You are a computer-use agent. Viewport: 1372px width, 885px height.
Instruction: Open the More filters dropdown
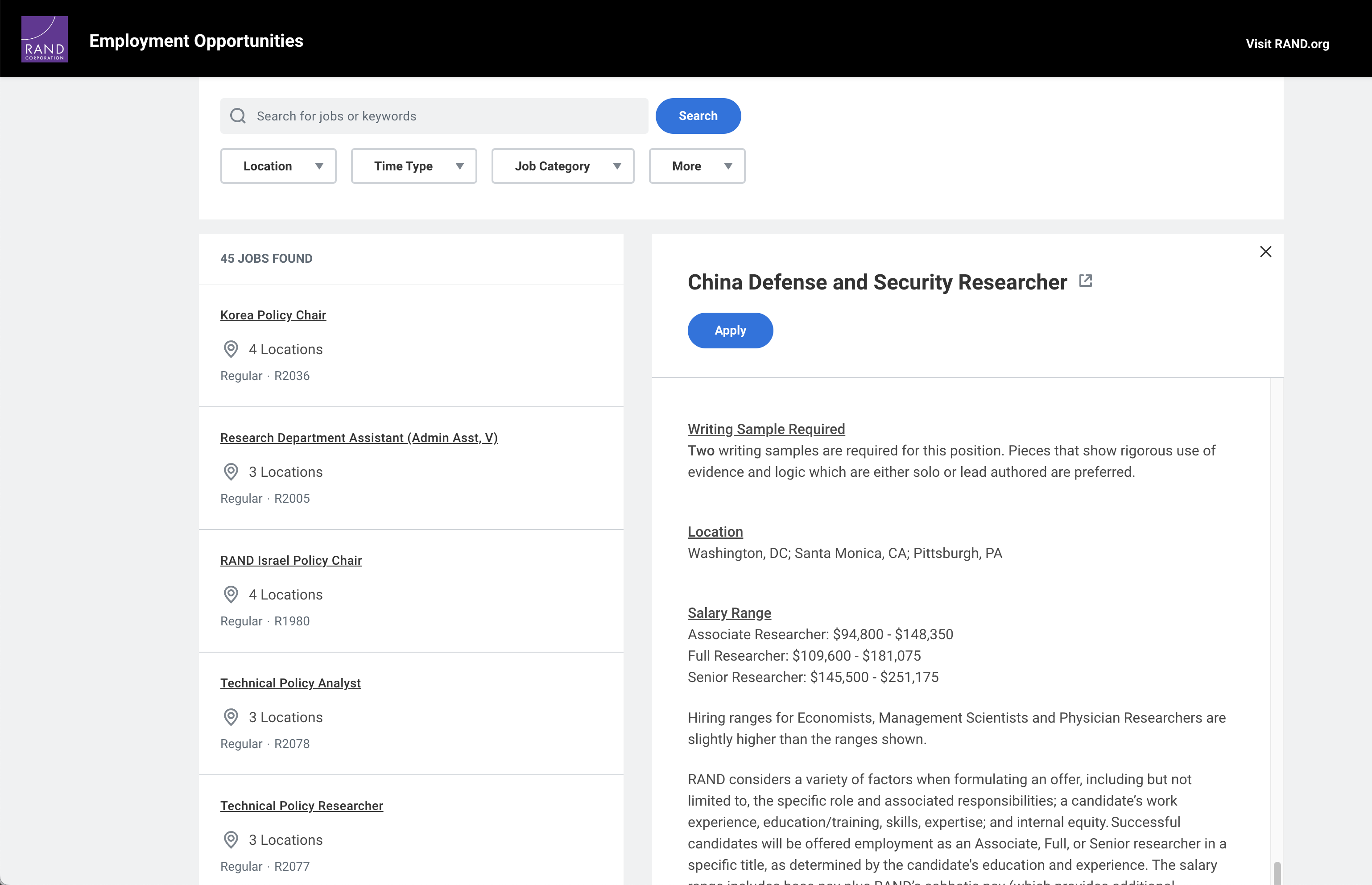696,166
